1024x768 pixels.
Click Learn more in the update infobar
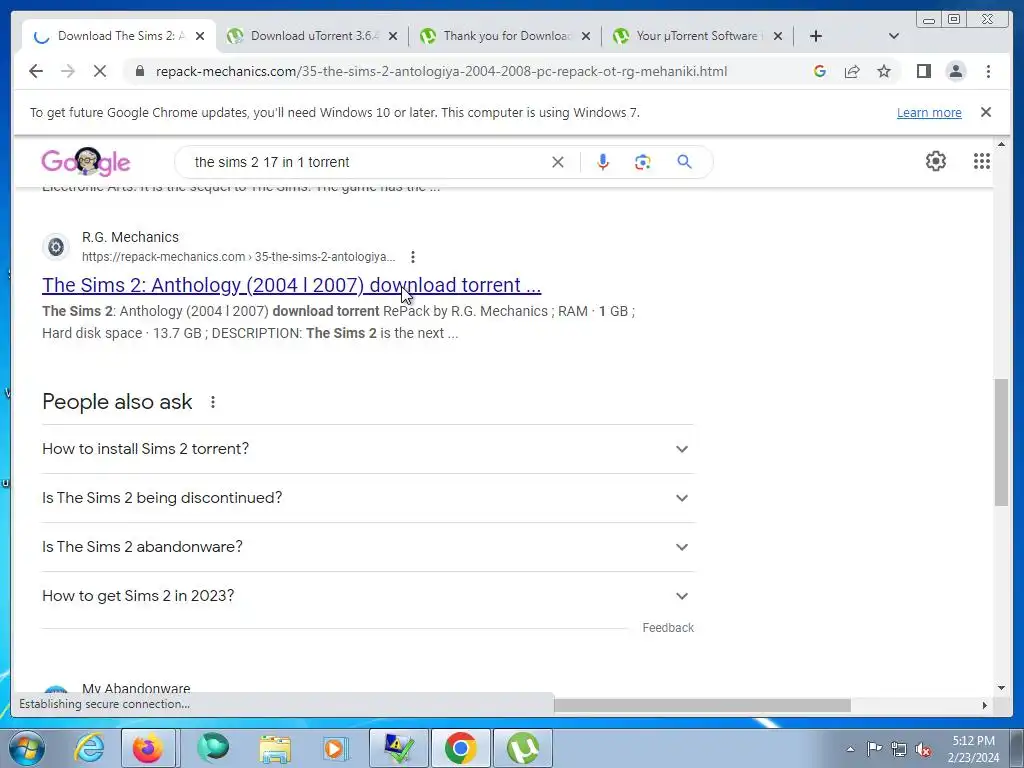tap(929, 112)
